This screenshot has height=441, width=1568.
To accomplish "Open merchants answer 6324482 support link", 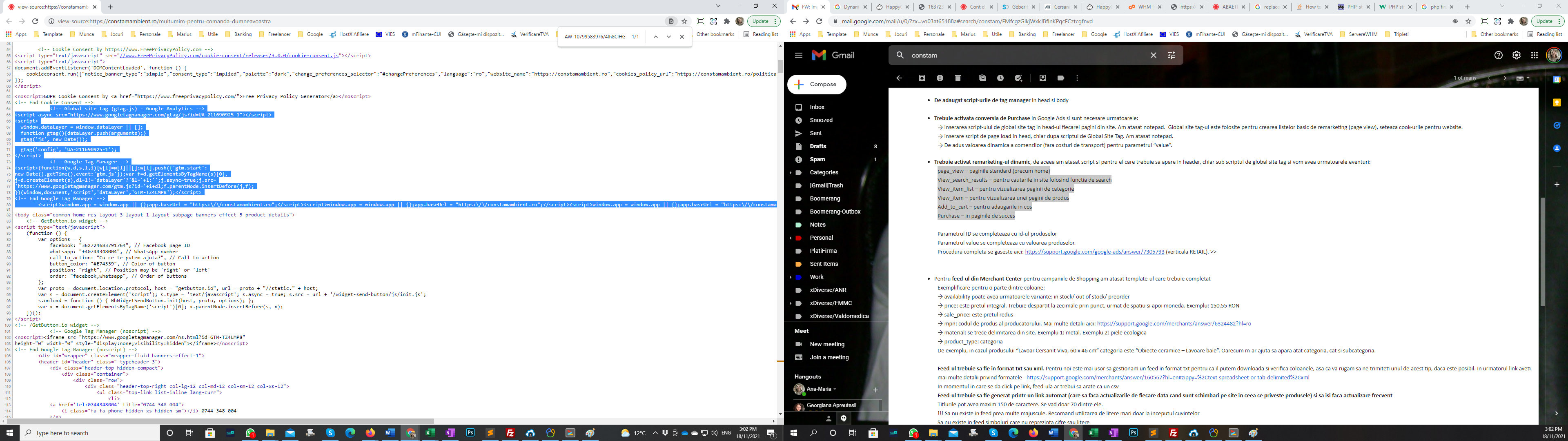I will pos(1174,324).
